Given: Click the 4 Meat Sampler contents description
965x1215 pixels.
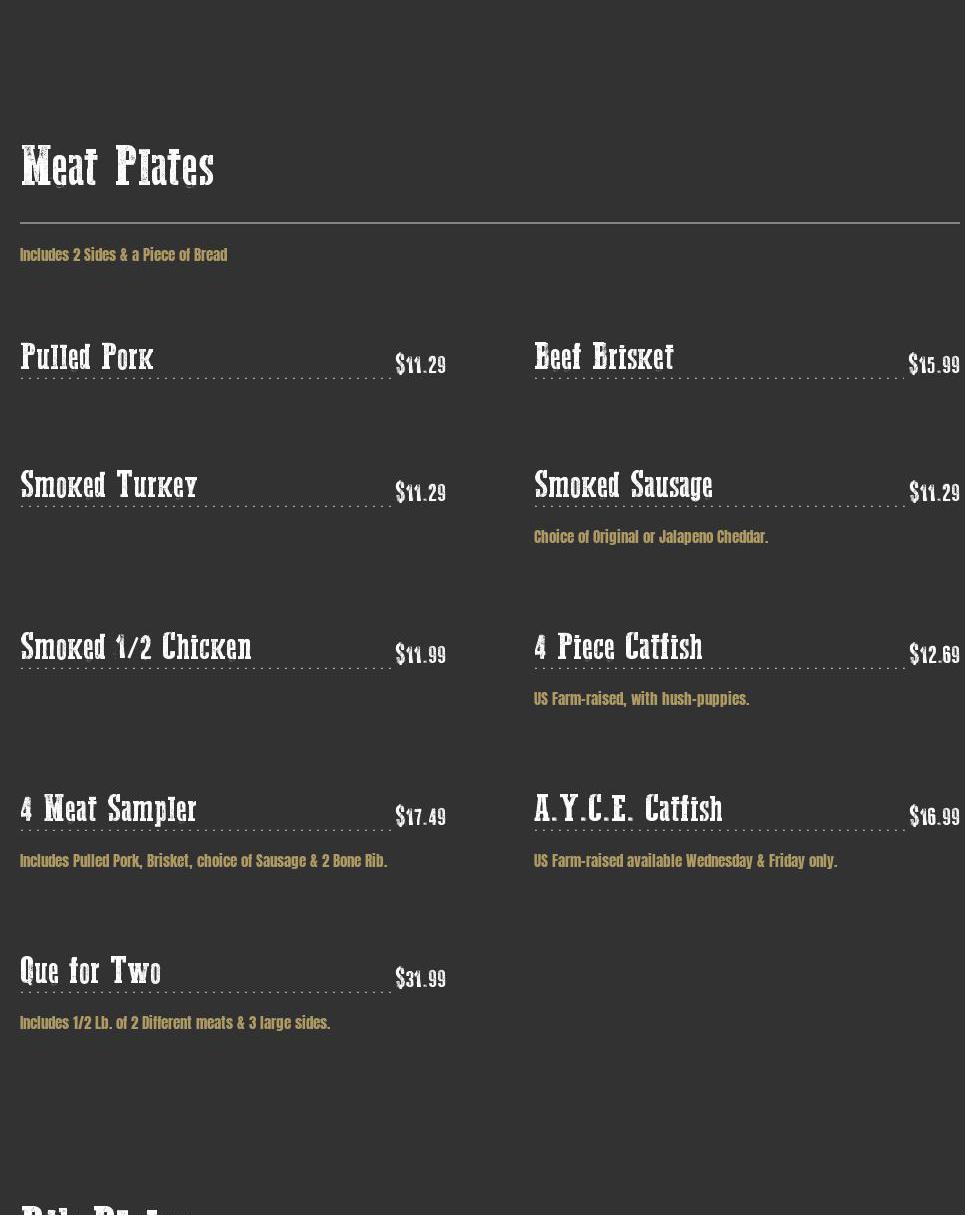Looking at the screenshot, I should [203, 861].
